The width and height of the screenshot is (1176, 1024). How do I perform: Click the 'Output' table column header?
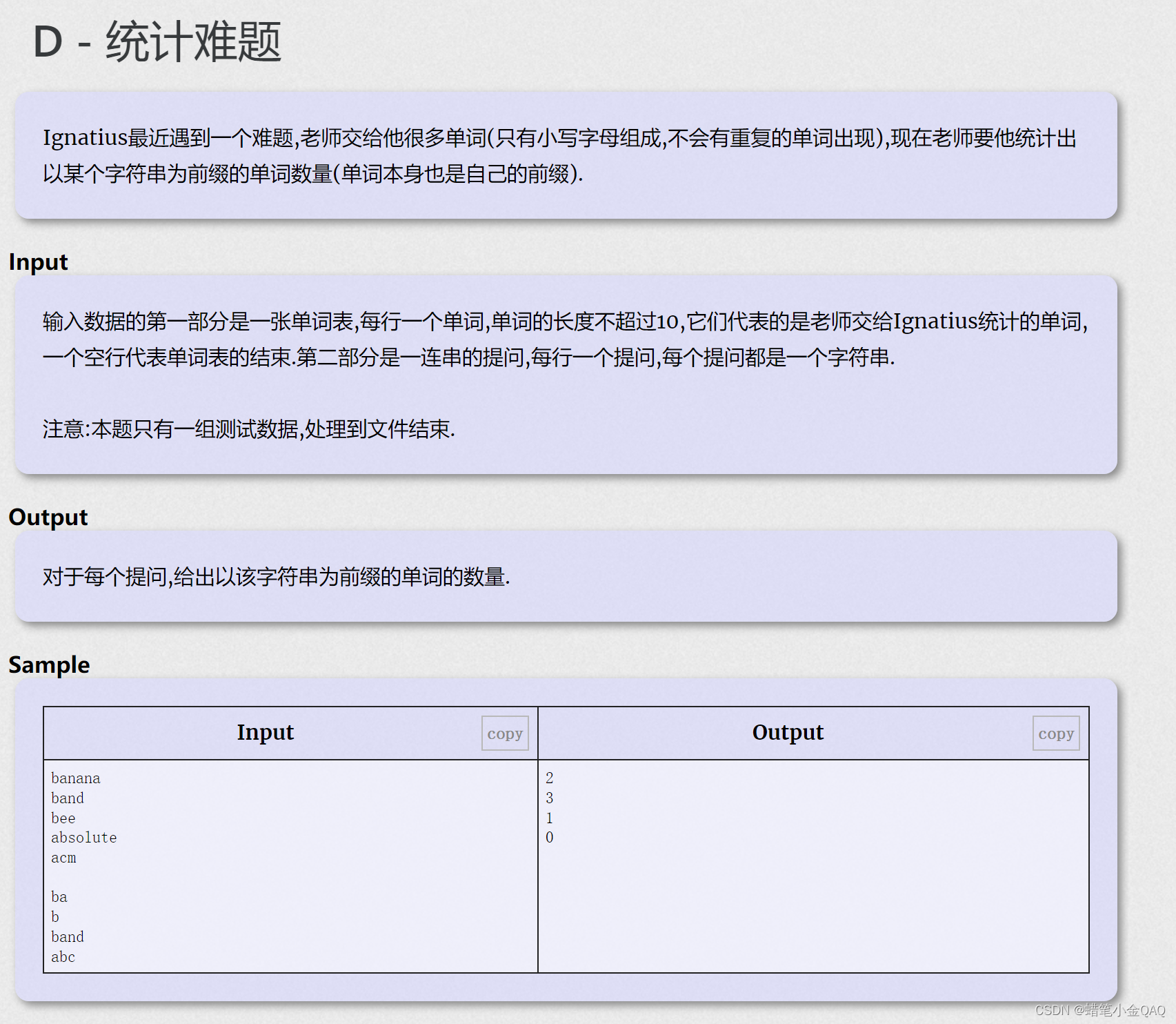(x=788, y=732)
